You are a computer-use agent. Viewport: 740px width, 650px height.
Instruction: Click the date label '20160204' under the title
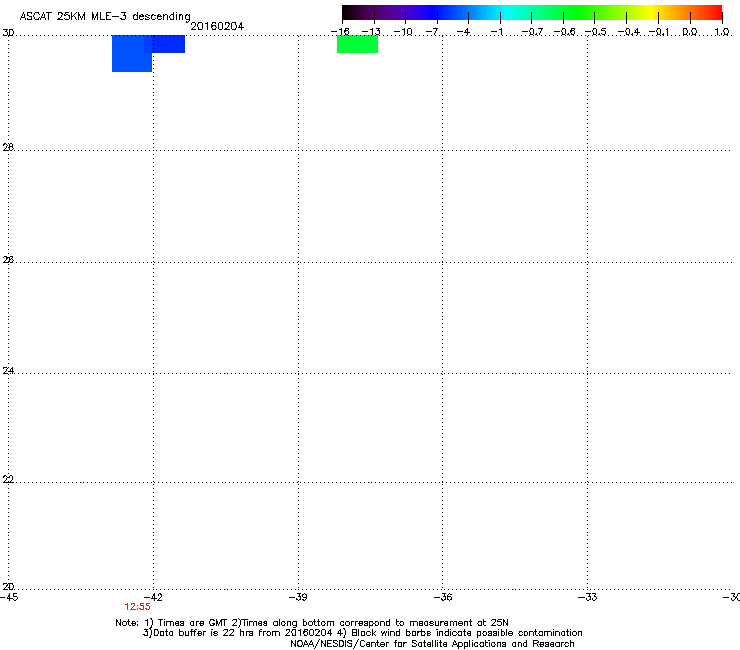[x=217, y=26]
